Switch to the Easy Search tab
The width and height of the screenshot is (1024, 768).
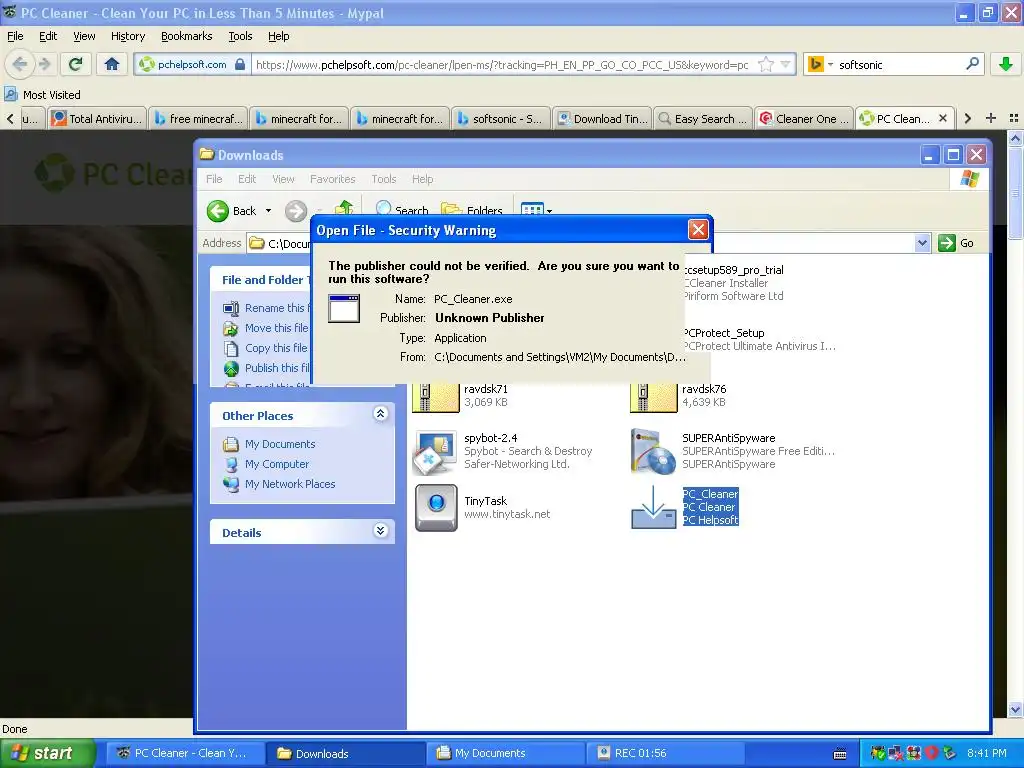(x=703, y=119)
